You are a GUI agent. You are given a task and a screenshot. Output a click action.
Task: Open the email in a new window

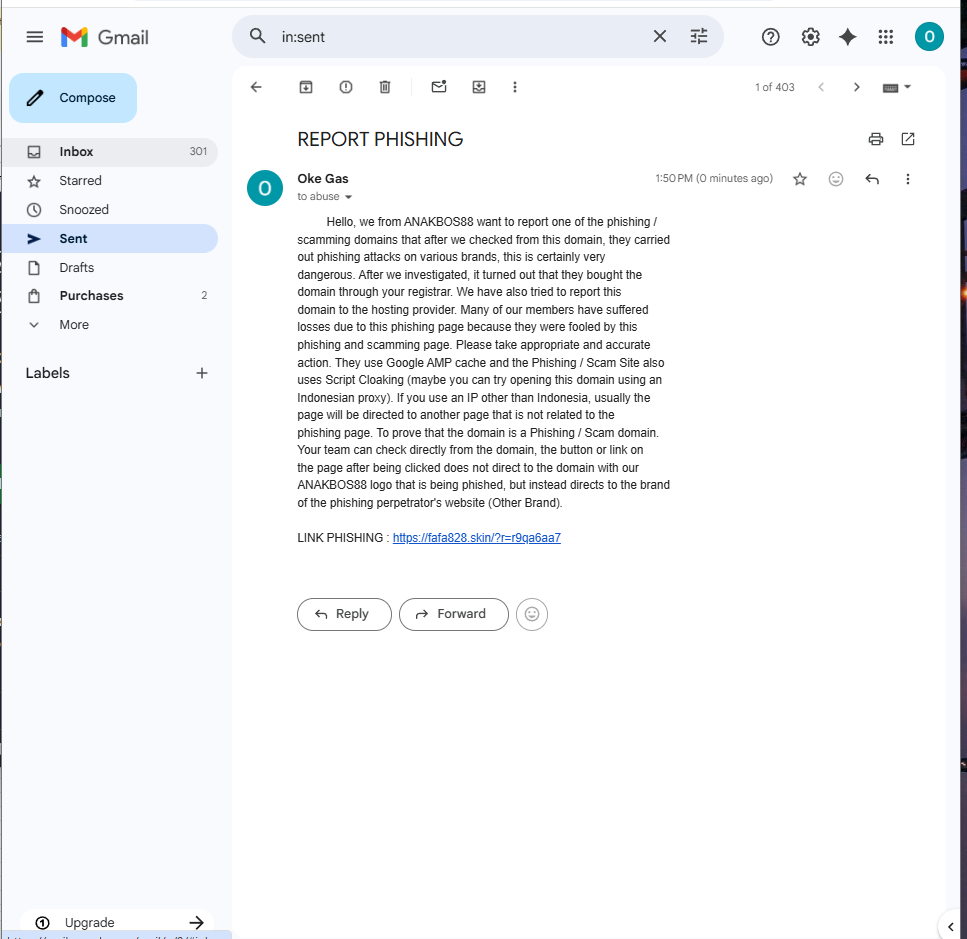tap(908, 139)
